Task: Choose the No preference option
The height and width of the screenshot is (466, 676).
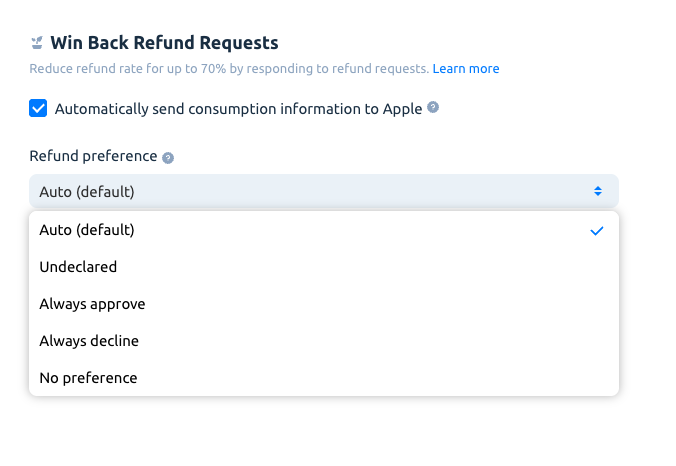Action: pos(324,378)
